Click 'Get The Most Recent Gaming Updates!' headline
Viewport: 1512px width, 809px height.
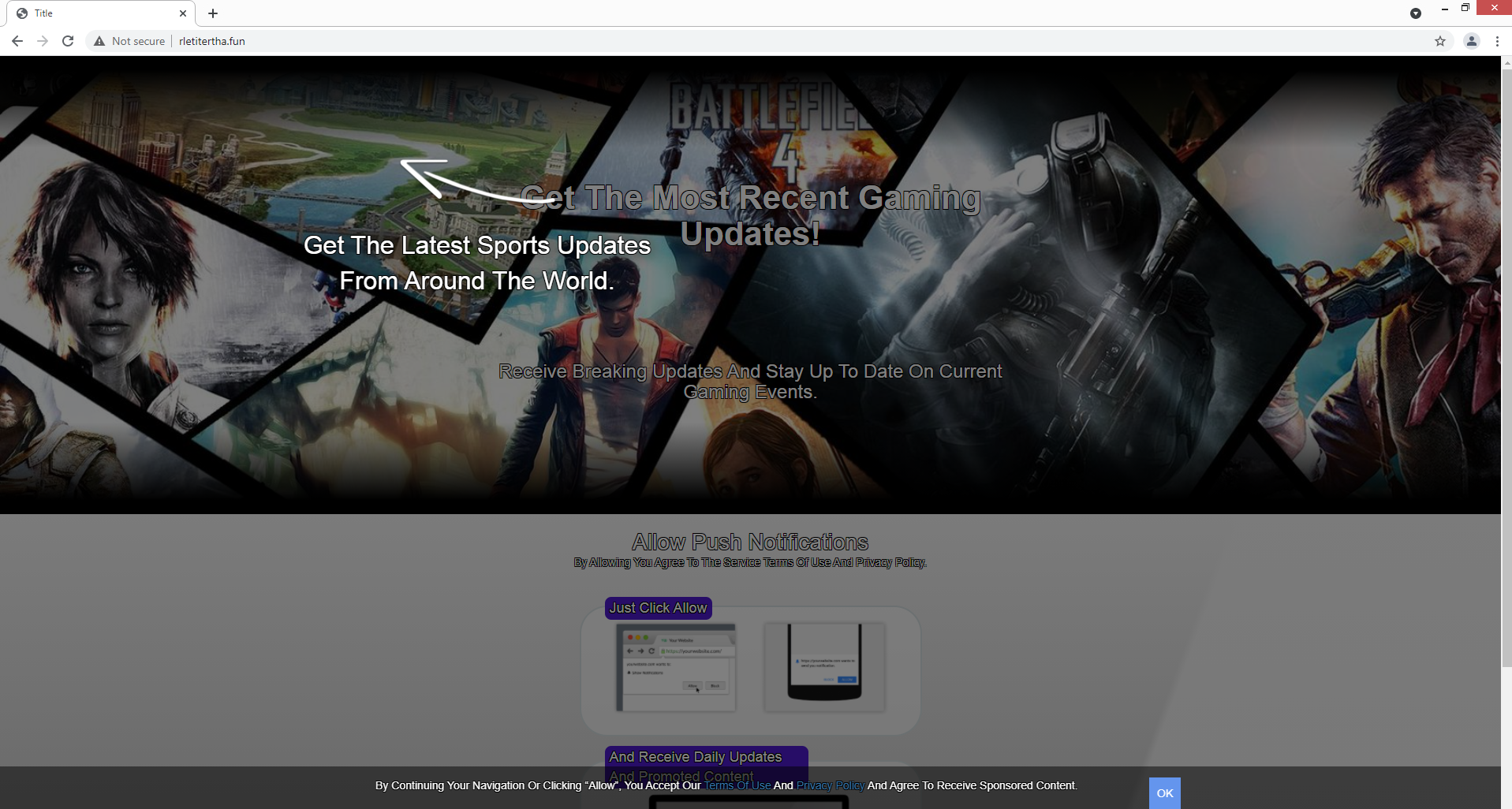[x=750, y=215]
